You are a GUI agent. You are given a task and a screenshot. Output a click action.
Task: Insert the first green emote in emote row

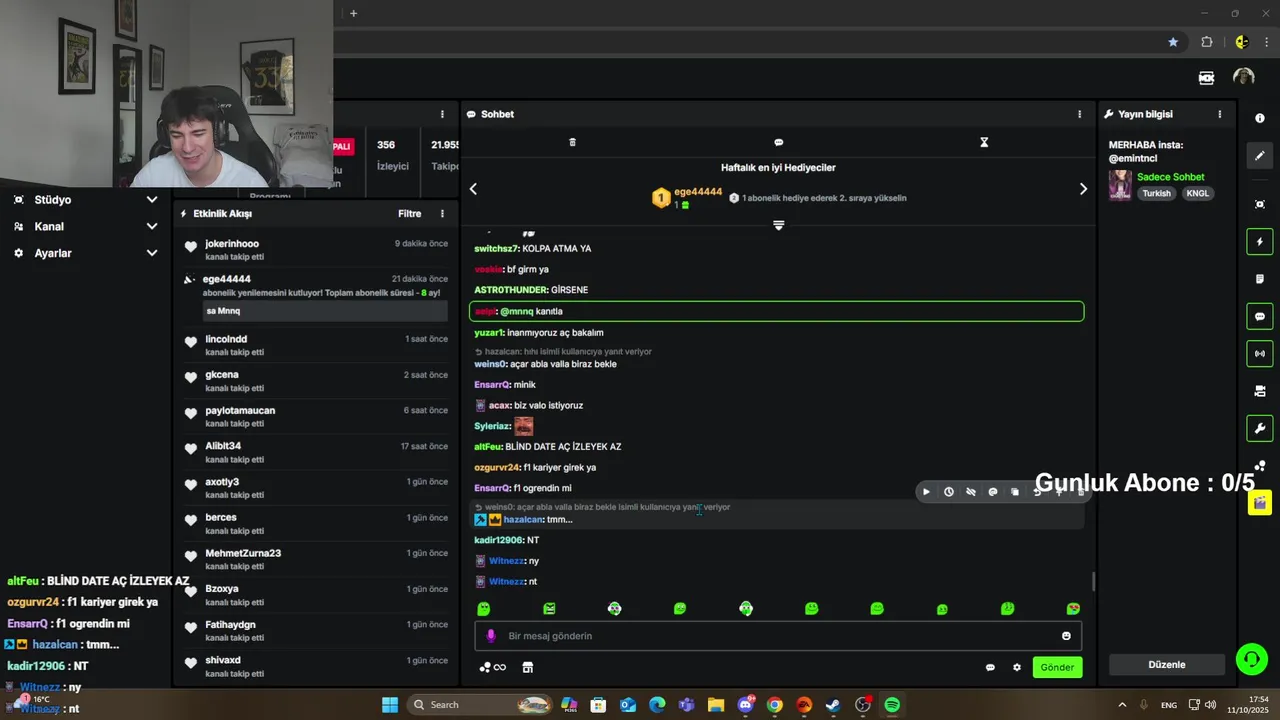click(484, 608)
